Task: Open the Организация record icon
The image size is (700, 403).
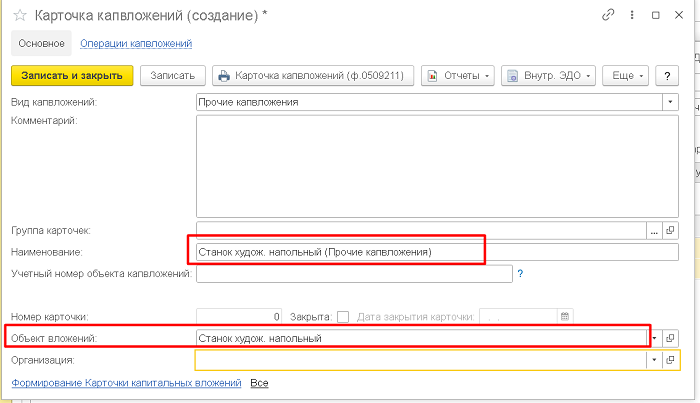Action: [x=670, y=359]
